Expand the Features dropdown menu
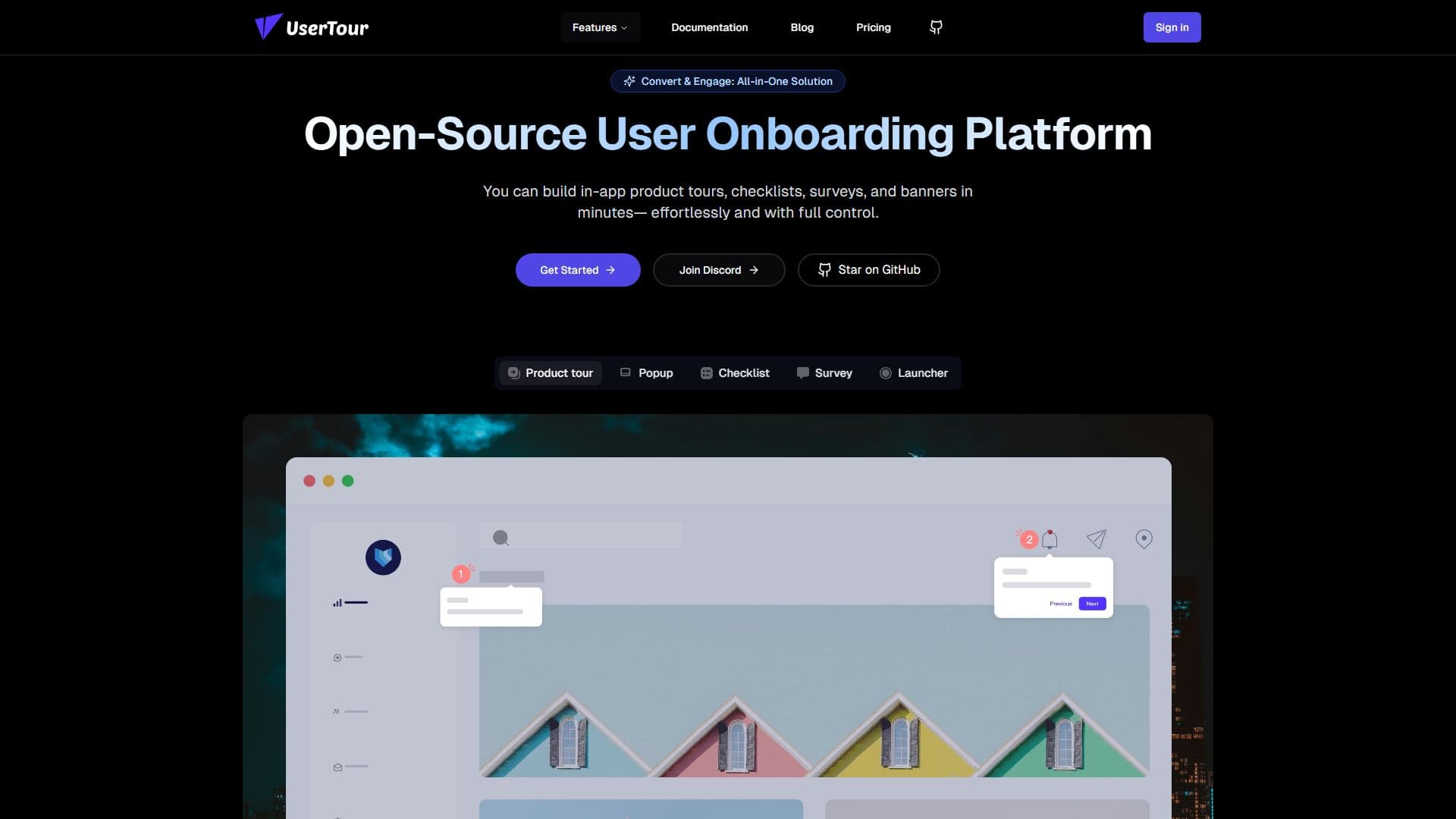The height and width of the screenshot is (819, 1456). click(600, 27)
